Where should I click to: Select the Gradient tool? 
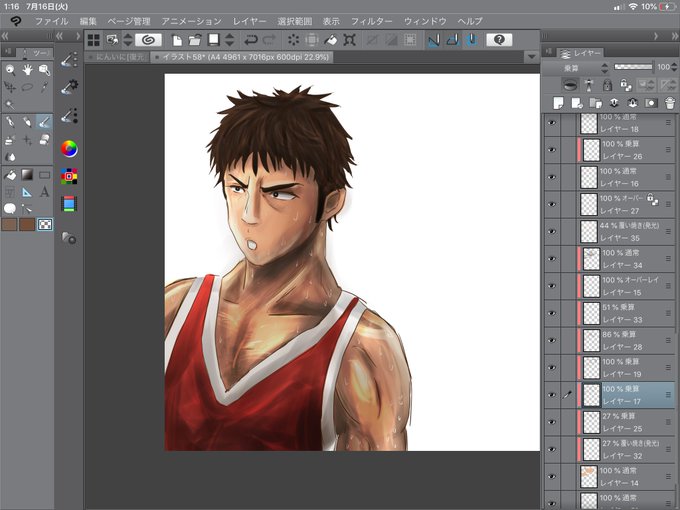click(x=27, y=175)
